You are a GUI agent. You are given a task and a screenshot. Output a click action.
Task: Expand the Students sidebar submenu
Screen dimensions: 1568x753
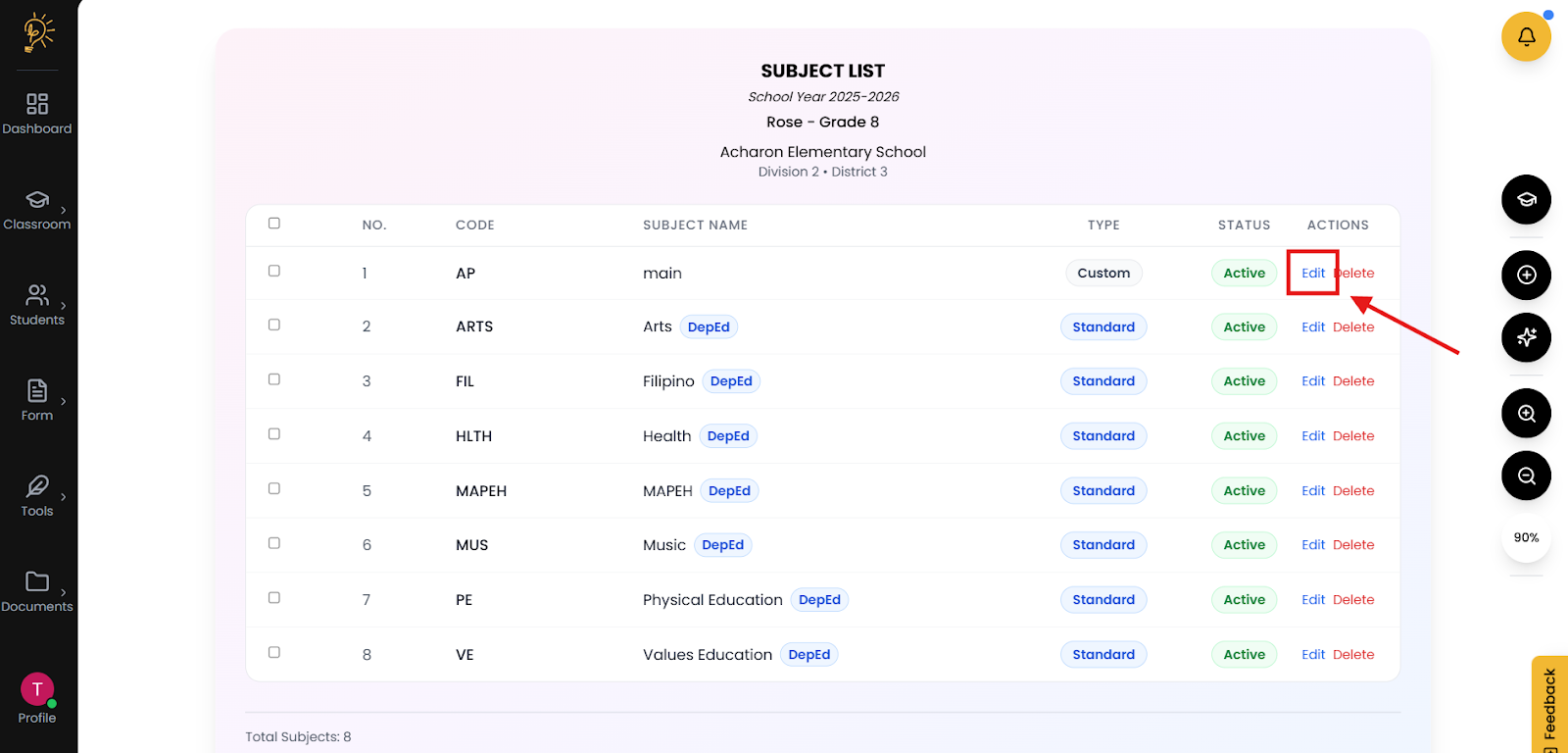37,305
